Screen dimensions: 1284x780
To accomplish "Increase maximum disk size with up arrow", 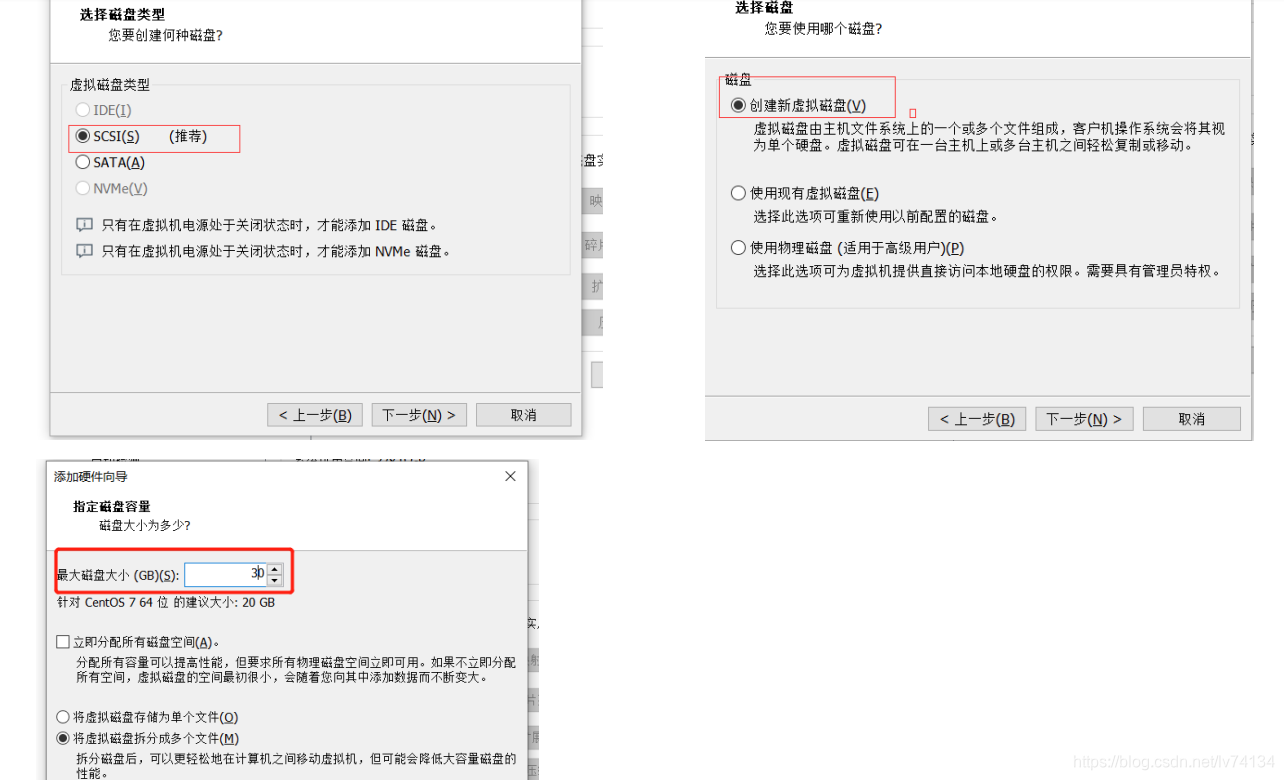I will tap(275, 569).
